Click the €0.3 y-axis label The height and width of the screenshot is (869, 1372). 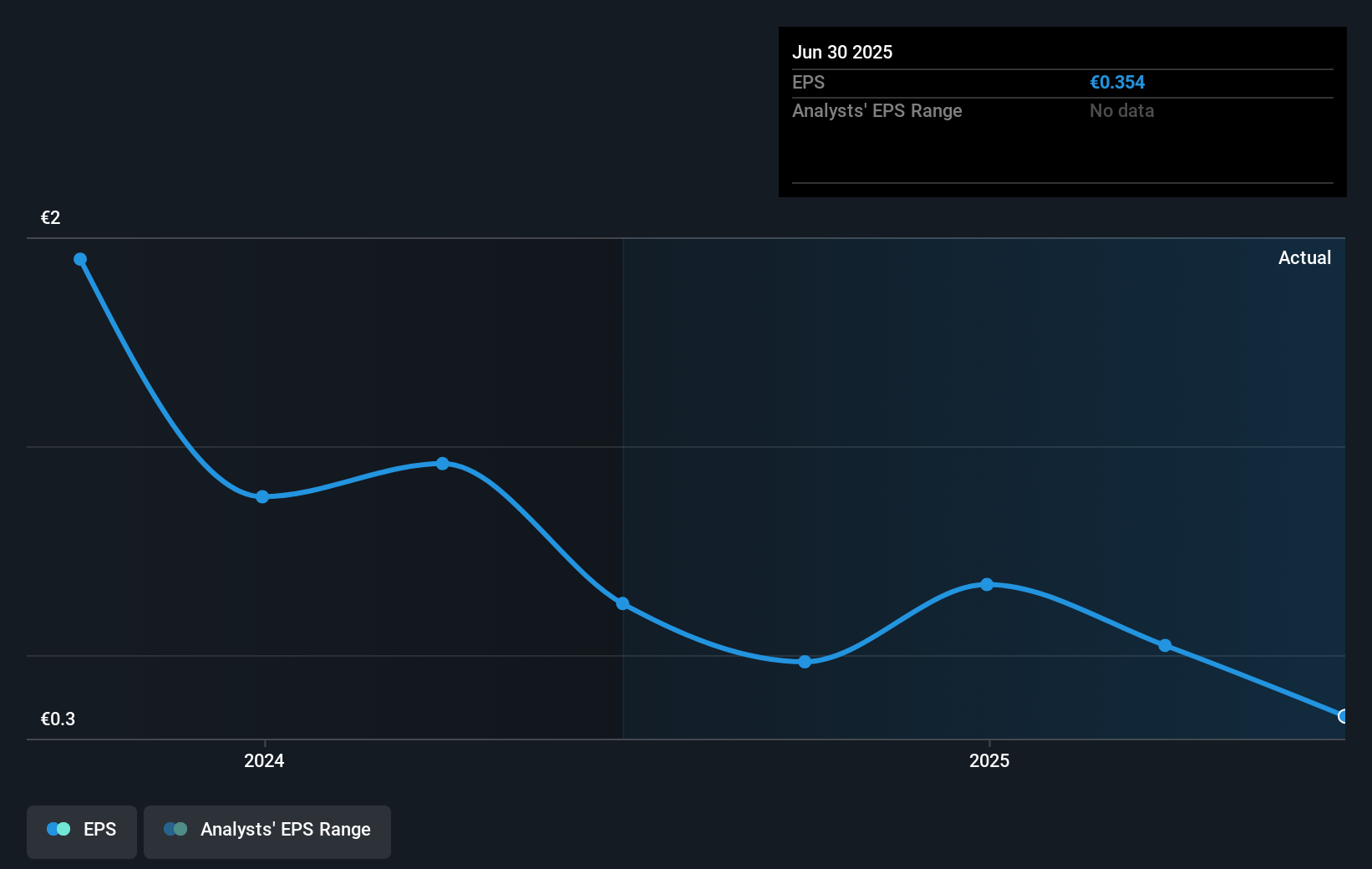[58, 719]
